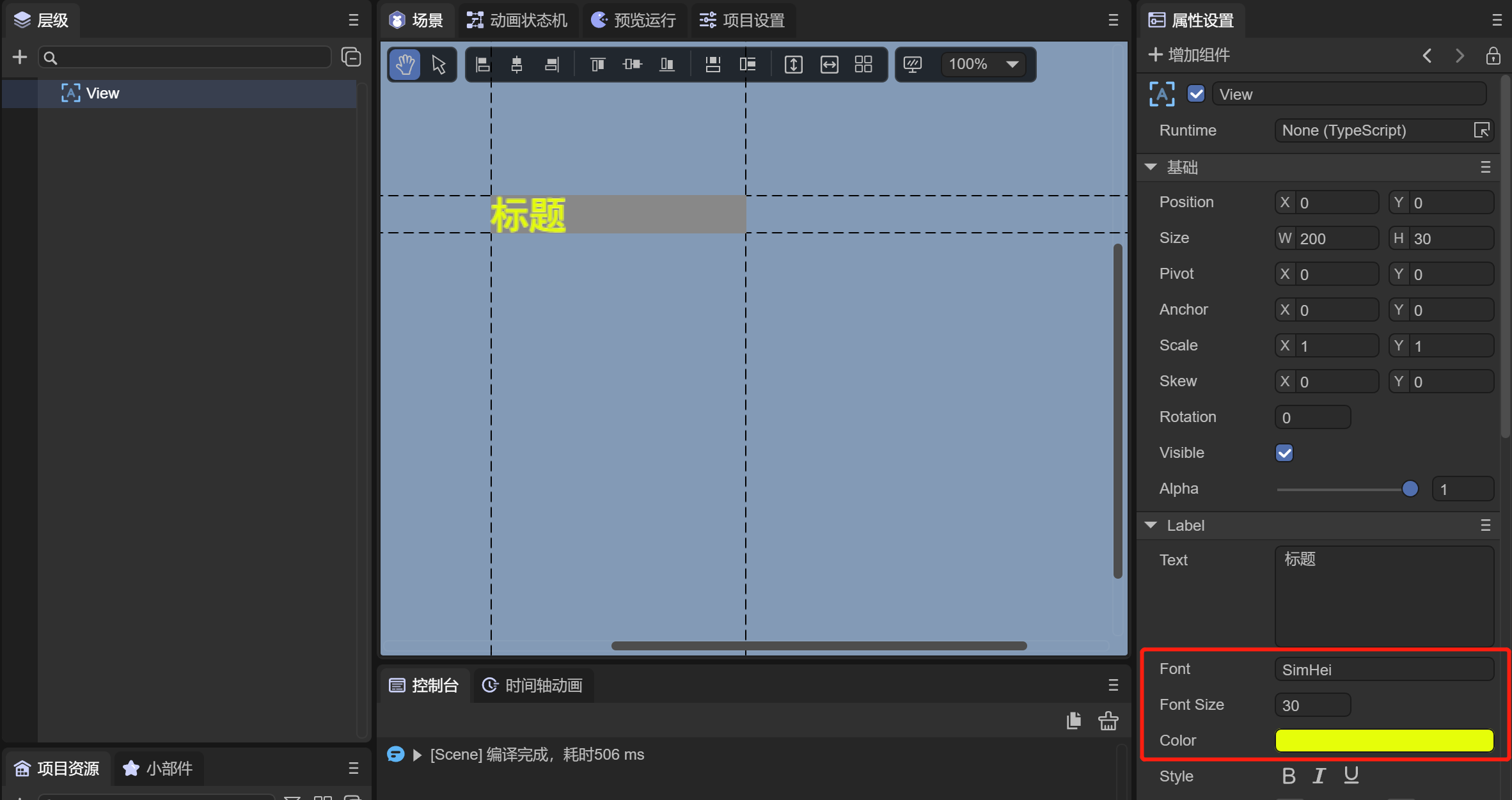The height and width of the screenshot is (800, 1512).
Task: Click the match height icon
Action: (793, 65)
